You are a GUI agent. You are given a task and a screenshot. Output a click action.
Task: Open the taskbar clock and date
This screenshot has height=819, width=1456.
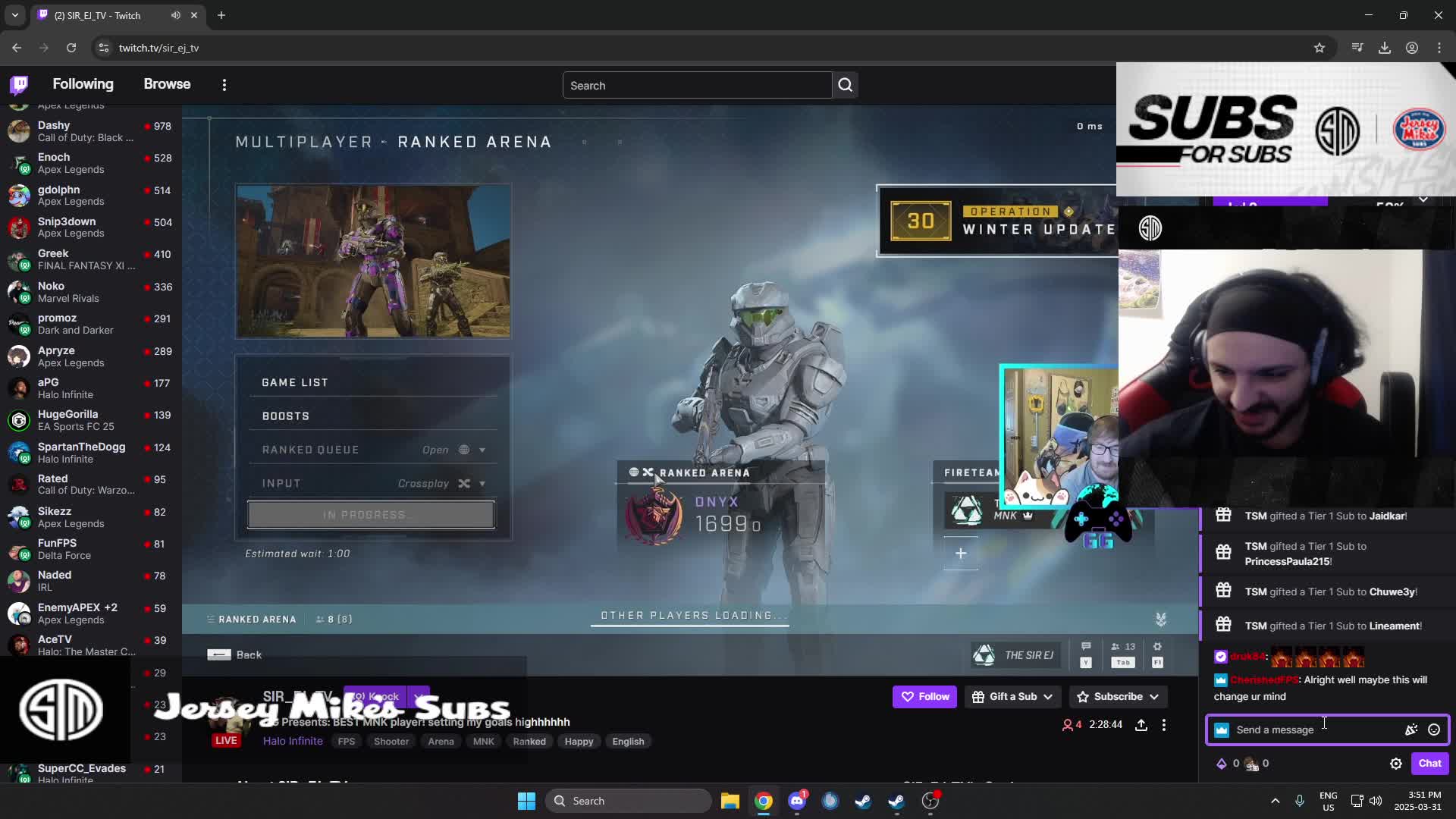coord(1417,801)
